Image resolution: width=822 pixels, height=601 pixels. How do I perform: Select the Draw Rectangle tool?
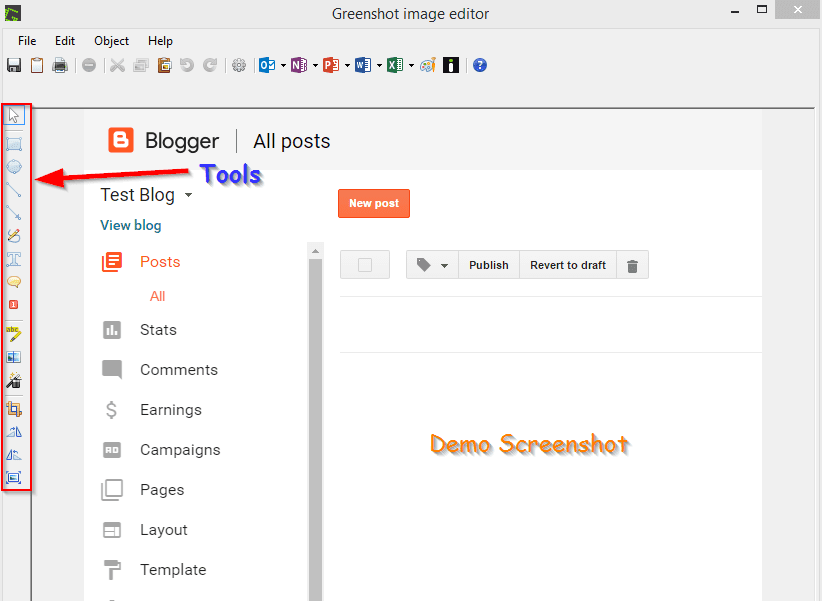coord(14,144)
